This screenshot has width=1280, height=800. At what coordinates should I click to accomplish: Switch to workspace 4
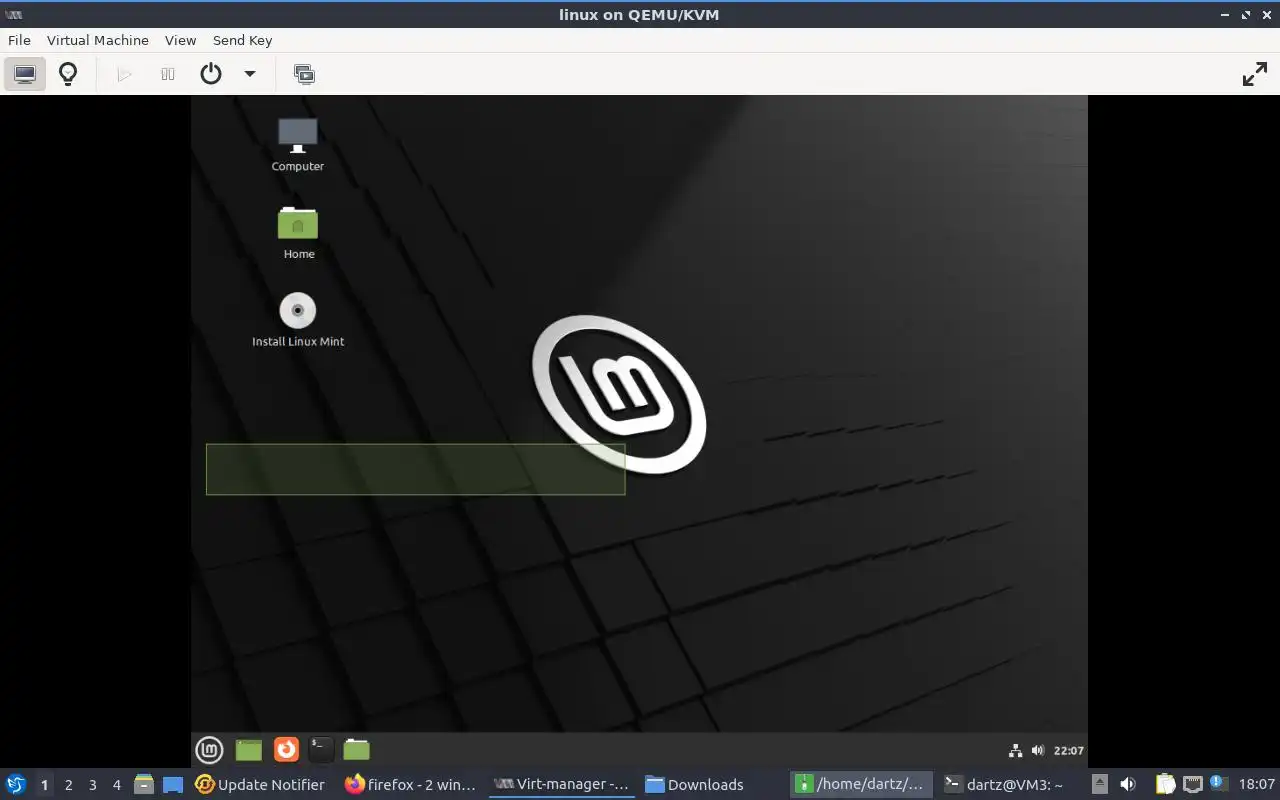[x=116, y=785]
